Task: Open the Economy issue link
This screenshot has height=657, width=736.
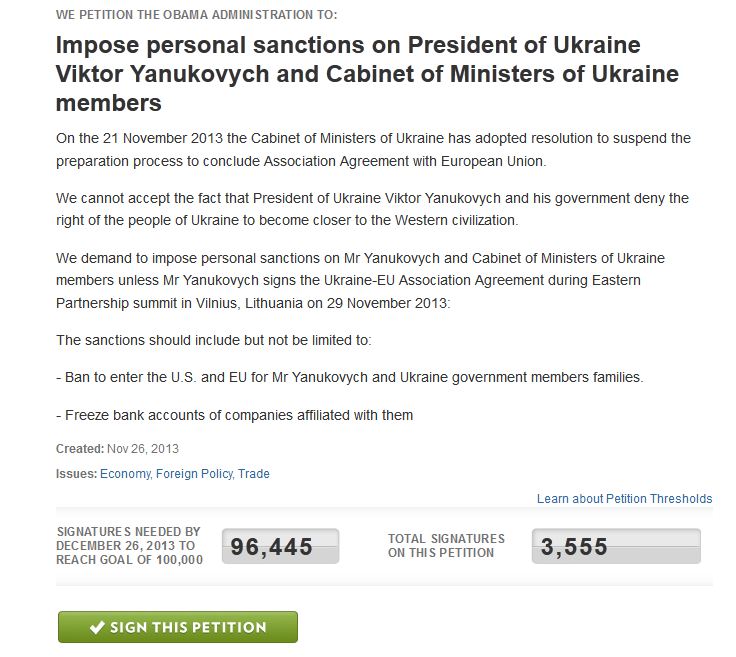Action: point(125,474)
